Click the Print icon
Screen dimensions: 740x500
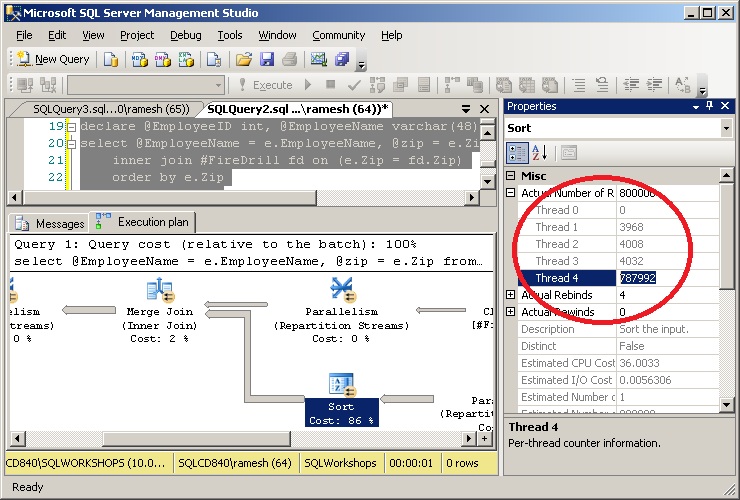point(290,59)
